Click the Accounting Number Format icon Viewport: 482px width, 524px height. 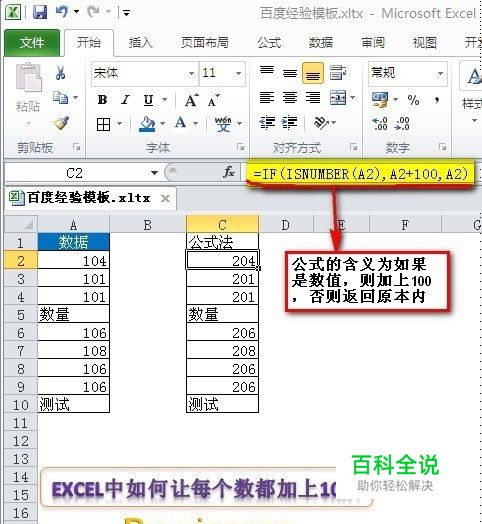pos(380,100)
